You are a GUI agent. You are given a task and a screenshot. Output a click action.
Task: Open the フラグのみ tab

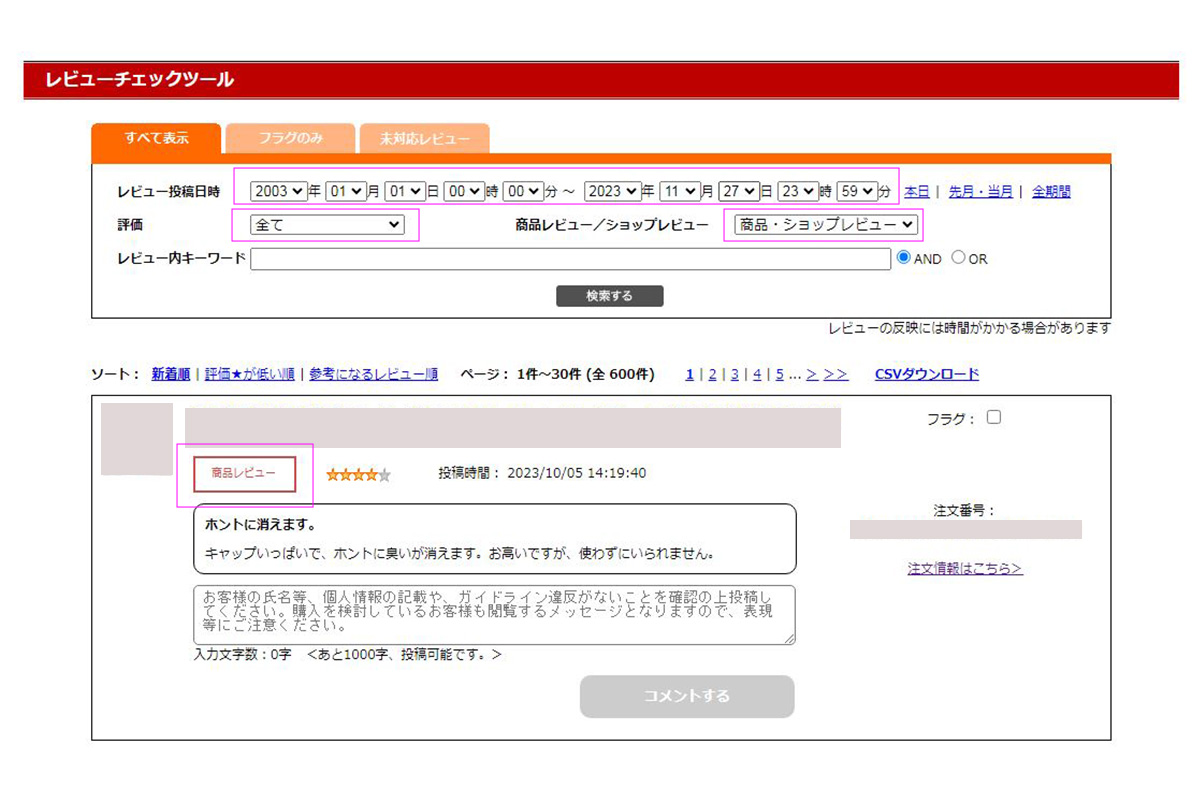click(x=290, y=139)
